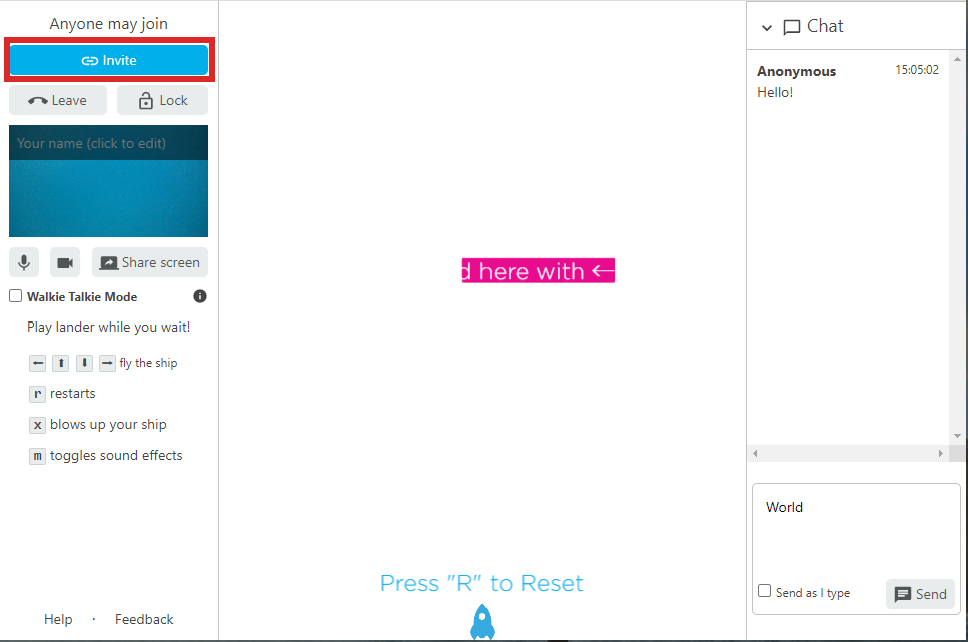Enable Send as I type checkbox

click(764, 591)
